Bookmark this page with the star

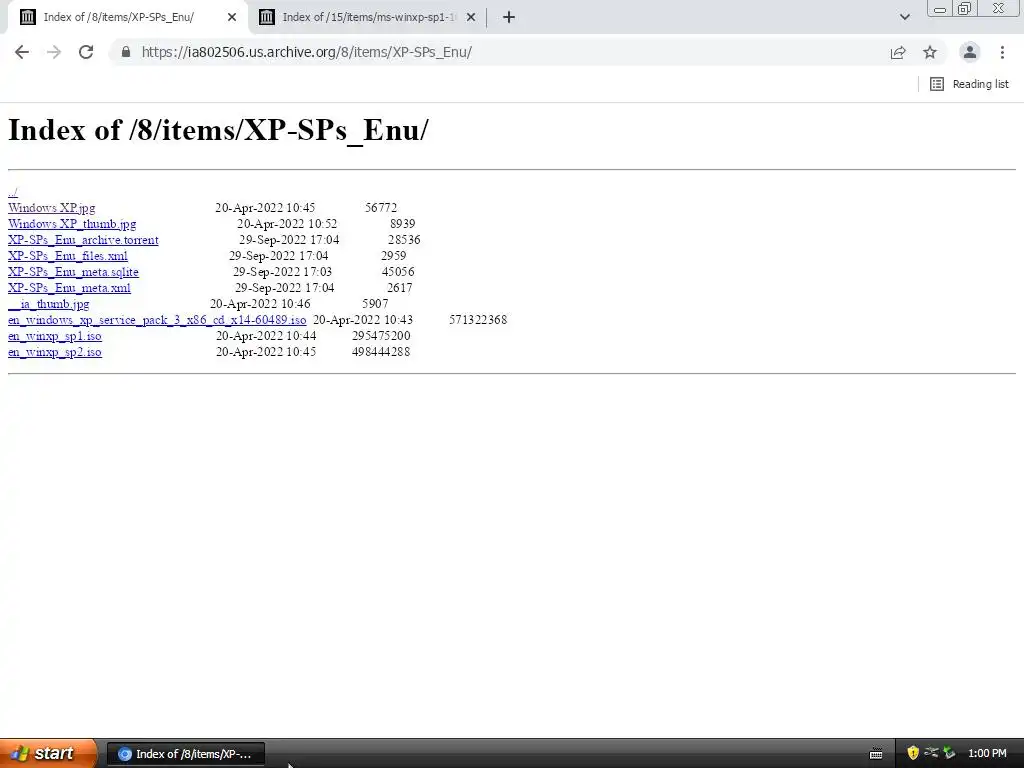tap(930, 52)
